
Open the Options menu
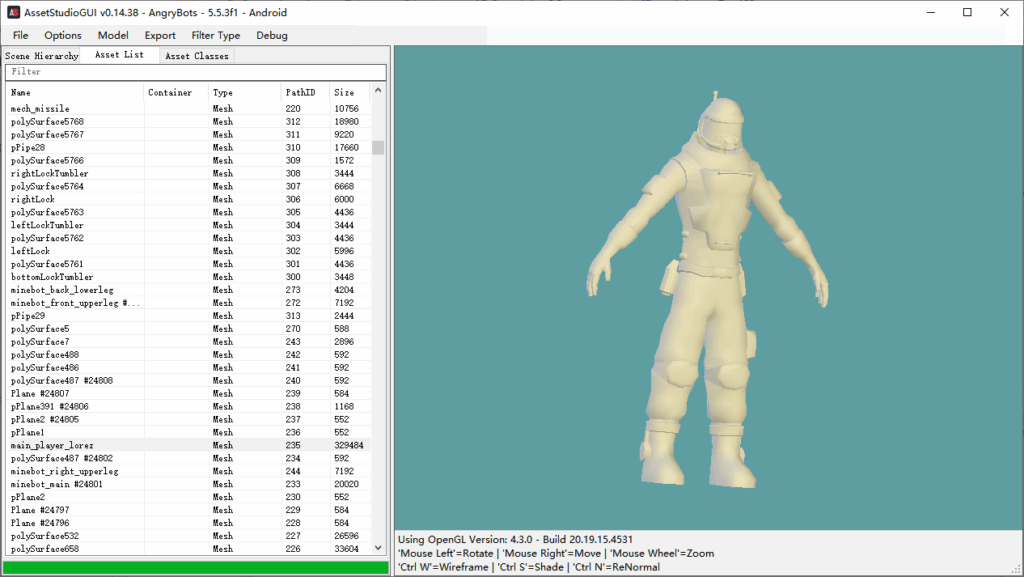click(63, 35)
